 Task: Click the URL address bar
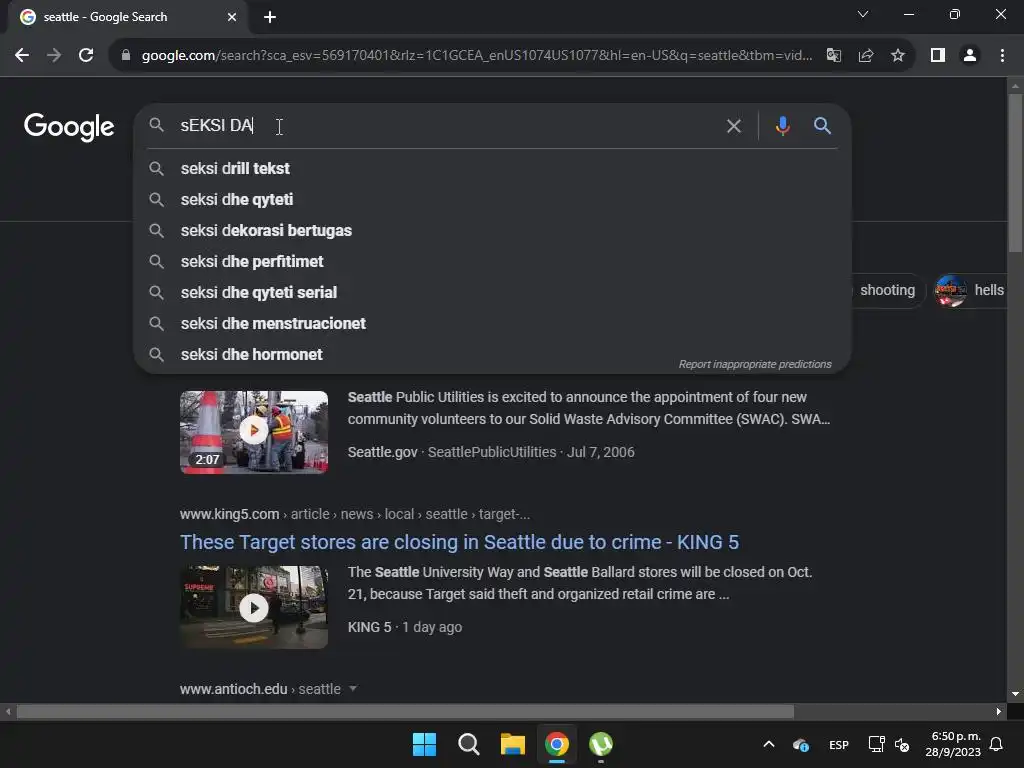(x=477, y=56)
